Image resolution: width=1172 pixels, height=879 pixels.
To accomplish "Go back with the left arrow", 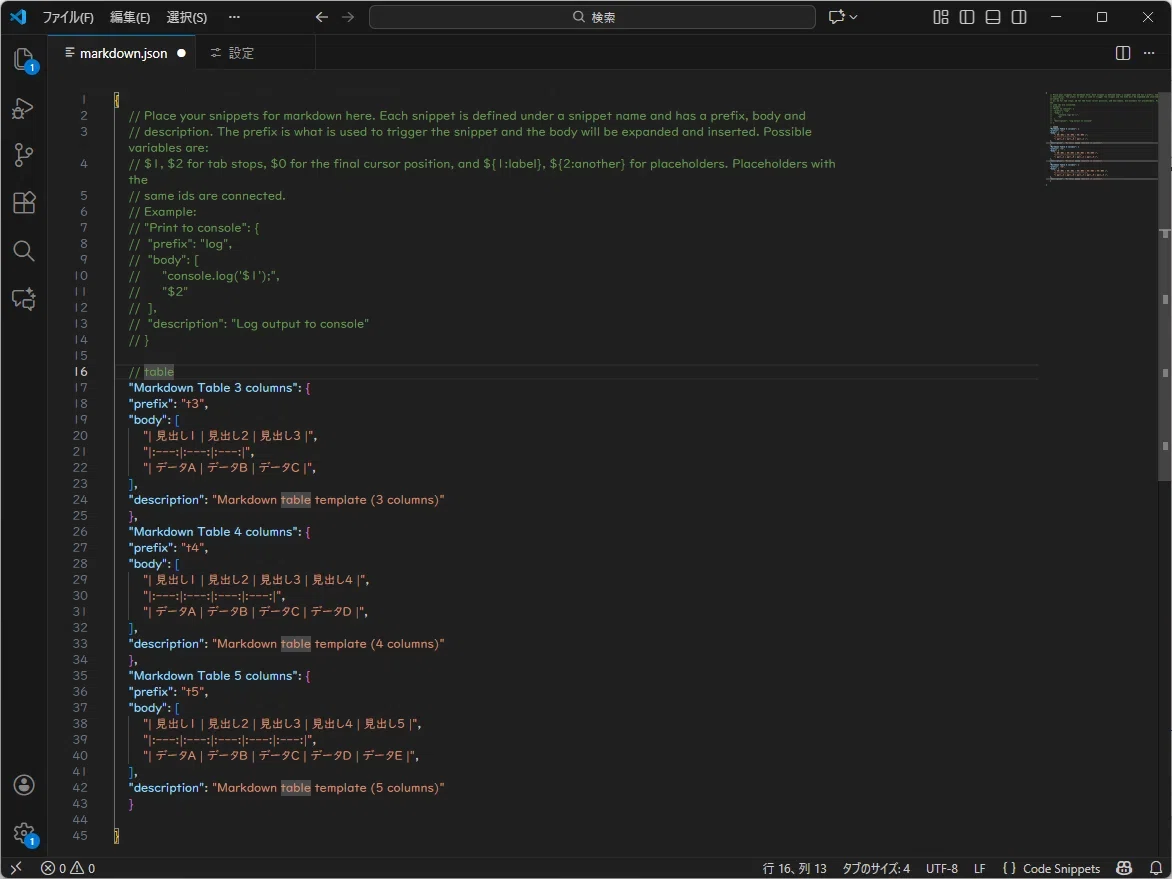I will [321, 16].
